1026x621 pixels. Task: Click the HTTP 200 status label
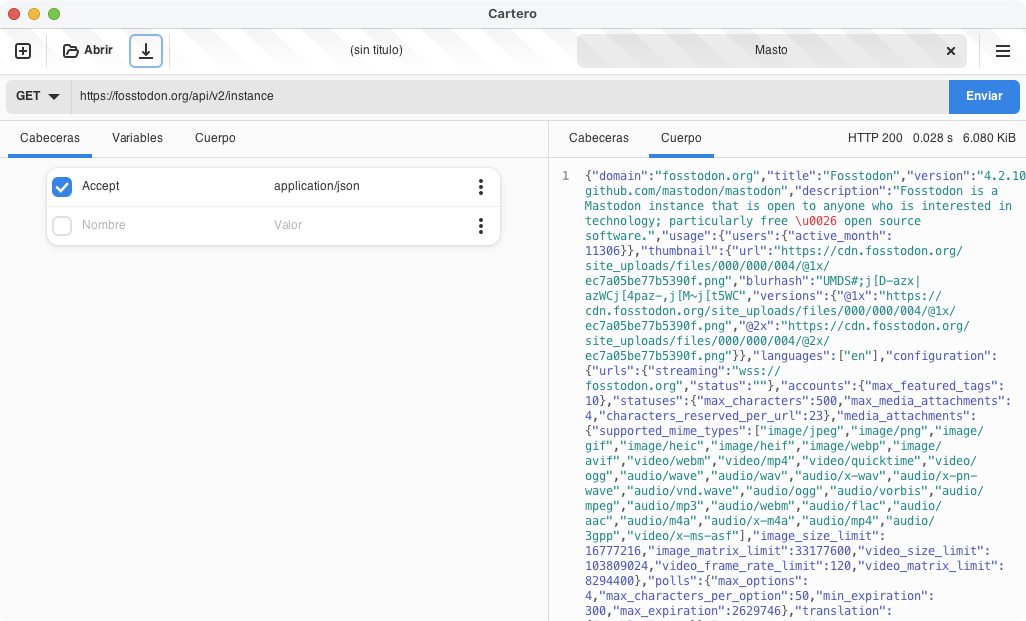click(x=875, y=138)
